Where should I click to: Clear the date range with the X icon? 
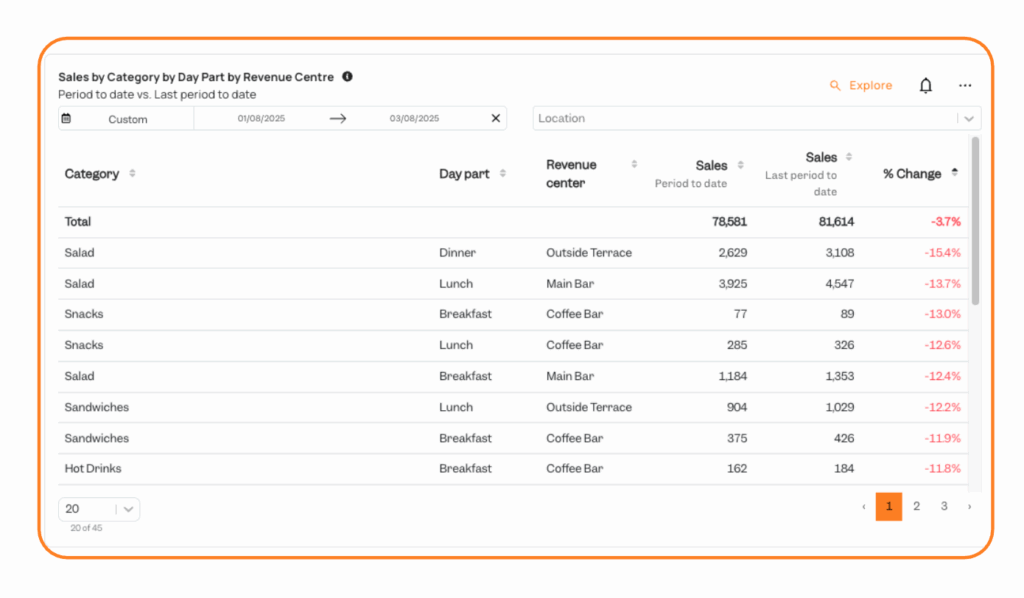tap(495, 118)
